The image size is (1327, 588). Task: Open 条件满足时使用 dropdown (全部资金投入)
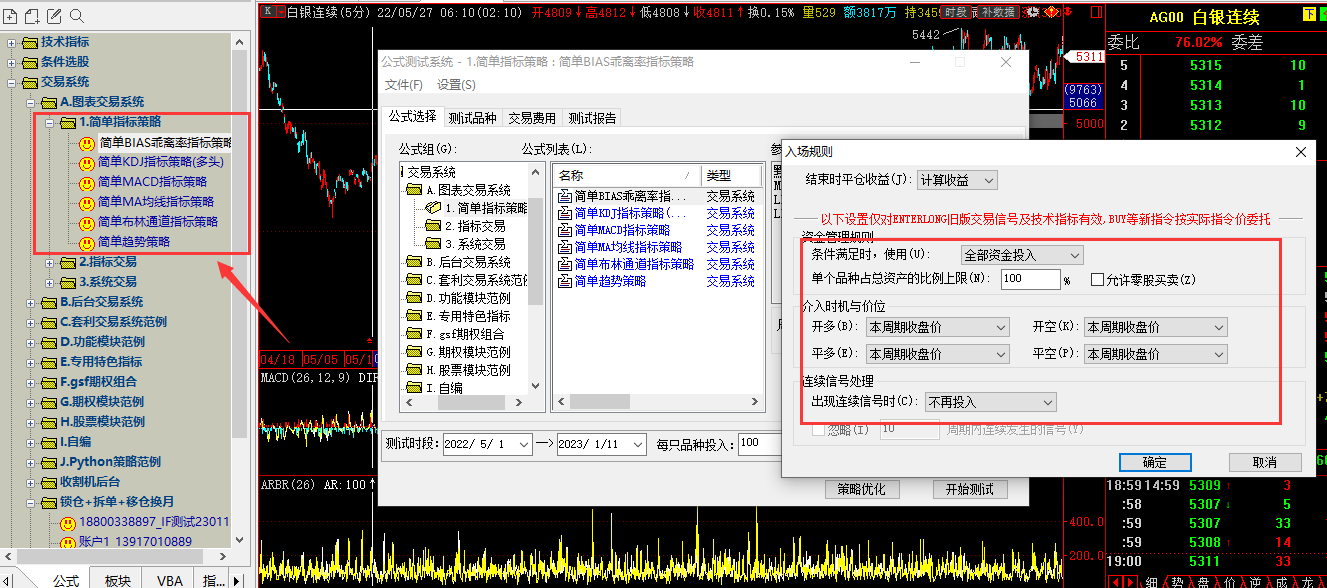pyautogui.click(x=1021, y=255)
